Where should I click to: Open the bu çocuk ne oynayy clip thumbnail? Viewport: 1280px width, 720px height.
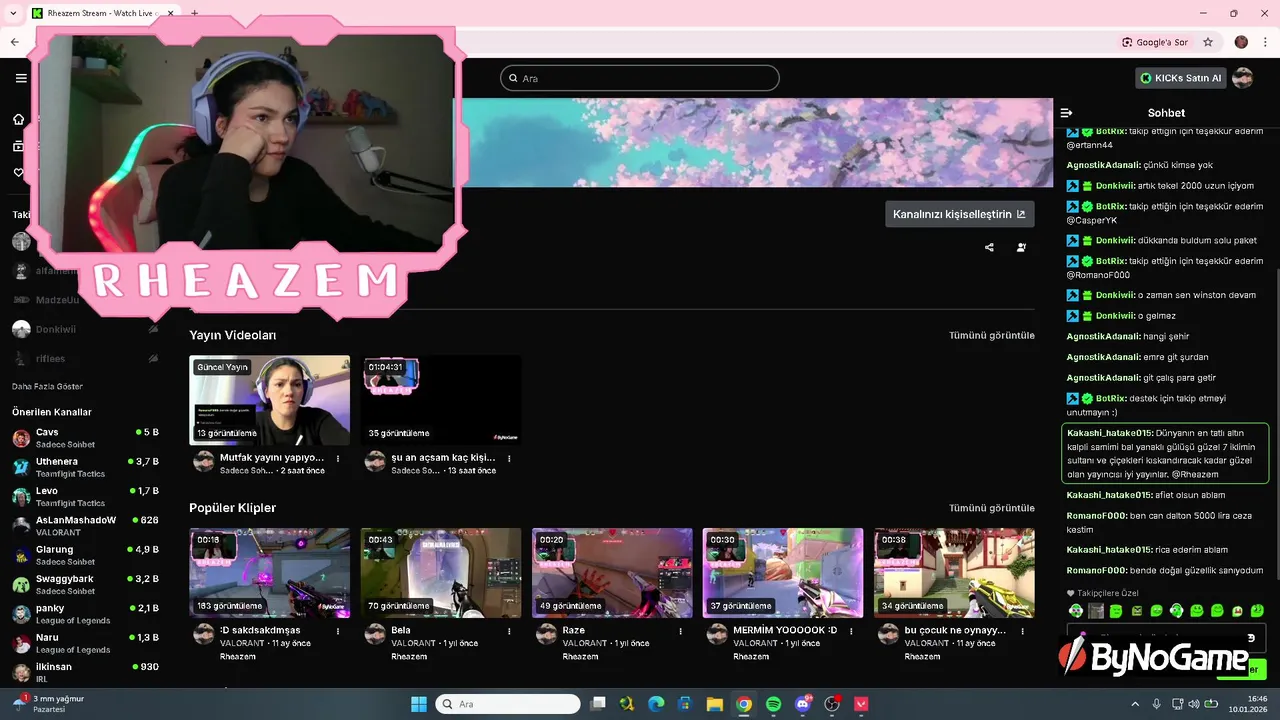click(x=954, y=573)
